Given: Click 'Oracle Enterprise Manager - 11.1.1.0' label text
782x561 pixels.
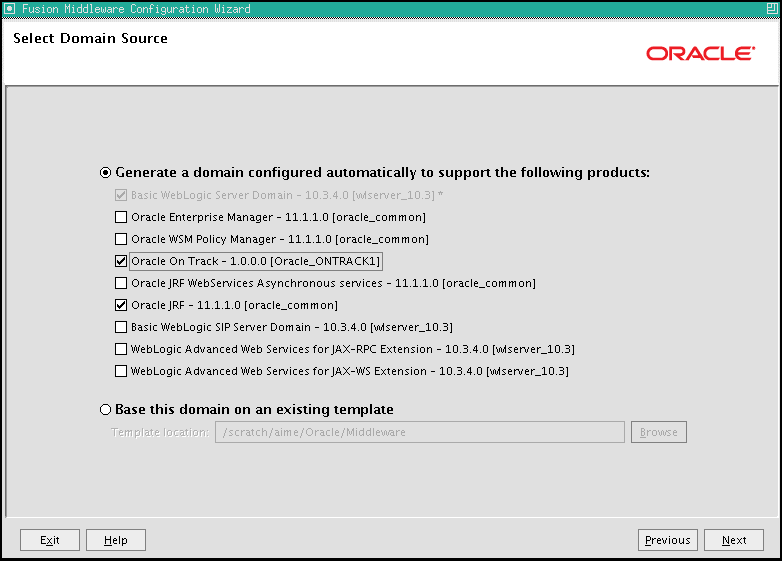Looking at the screenshot, I should pyautogui.click(x=279, y=217).
